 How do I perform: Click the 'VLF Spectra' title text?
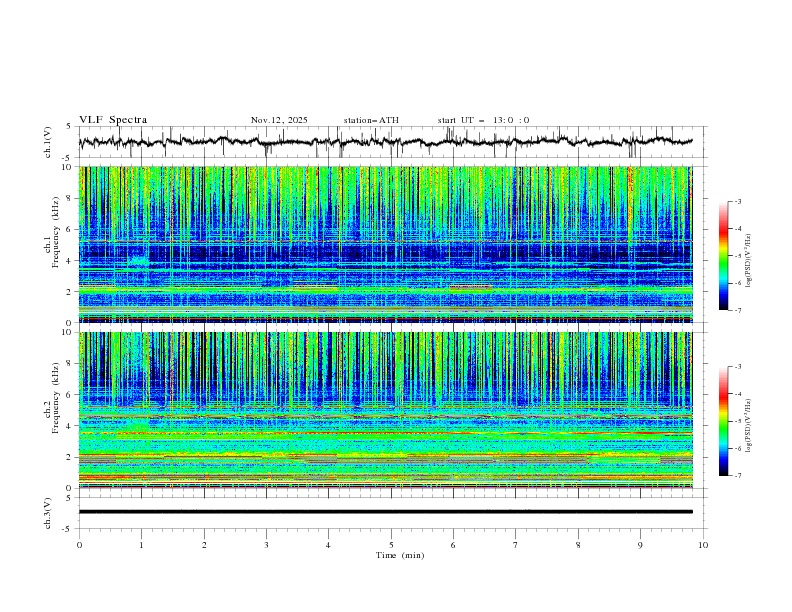click(113, 120)
